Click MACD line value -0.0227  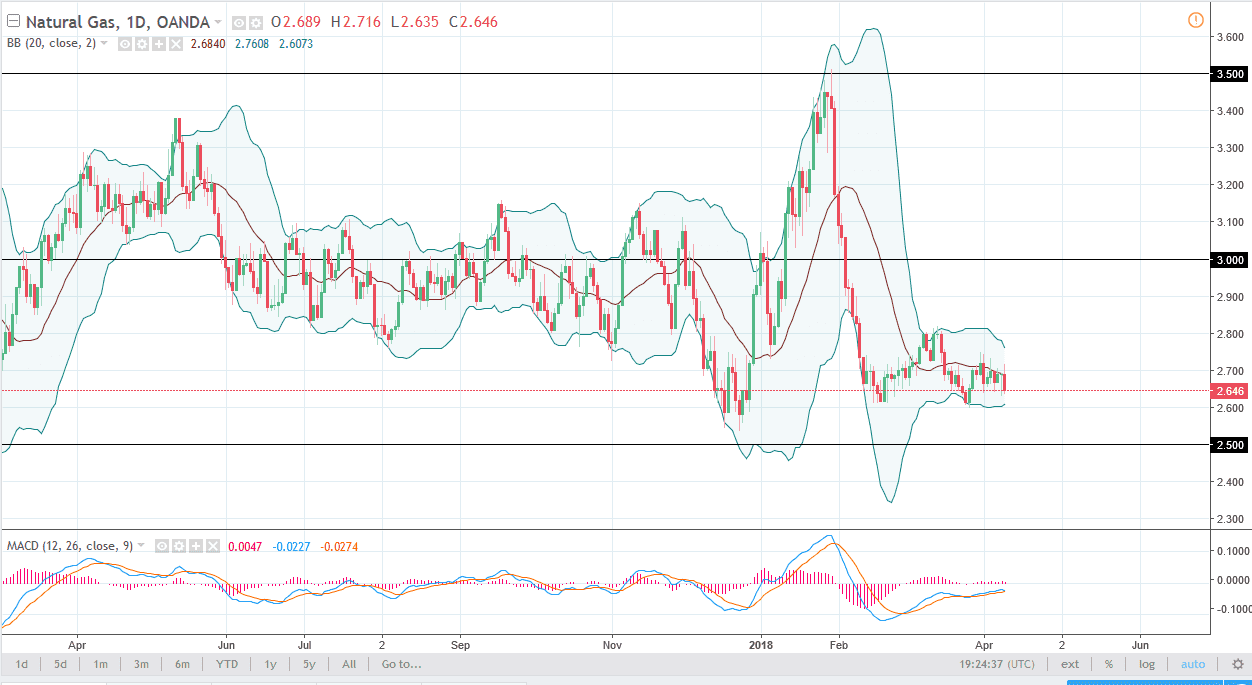point(291,547)
